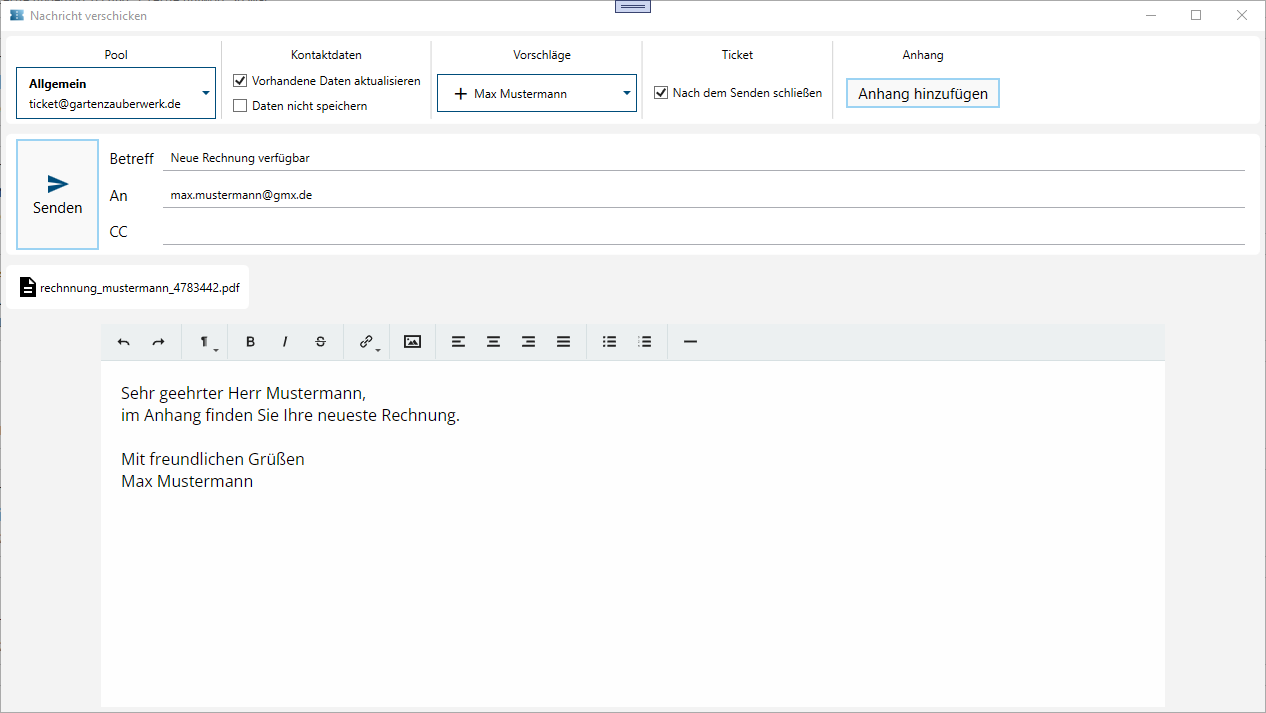The image size is (1266, 713).
Task: Click the redo arrow in editor toolbar
Action: (158, 342)
